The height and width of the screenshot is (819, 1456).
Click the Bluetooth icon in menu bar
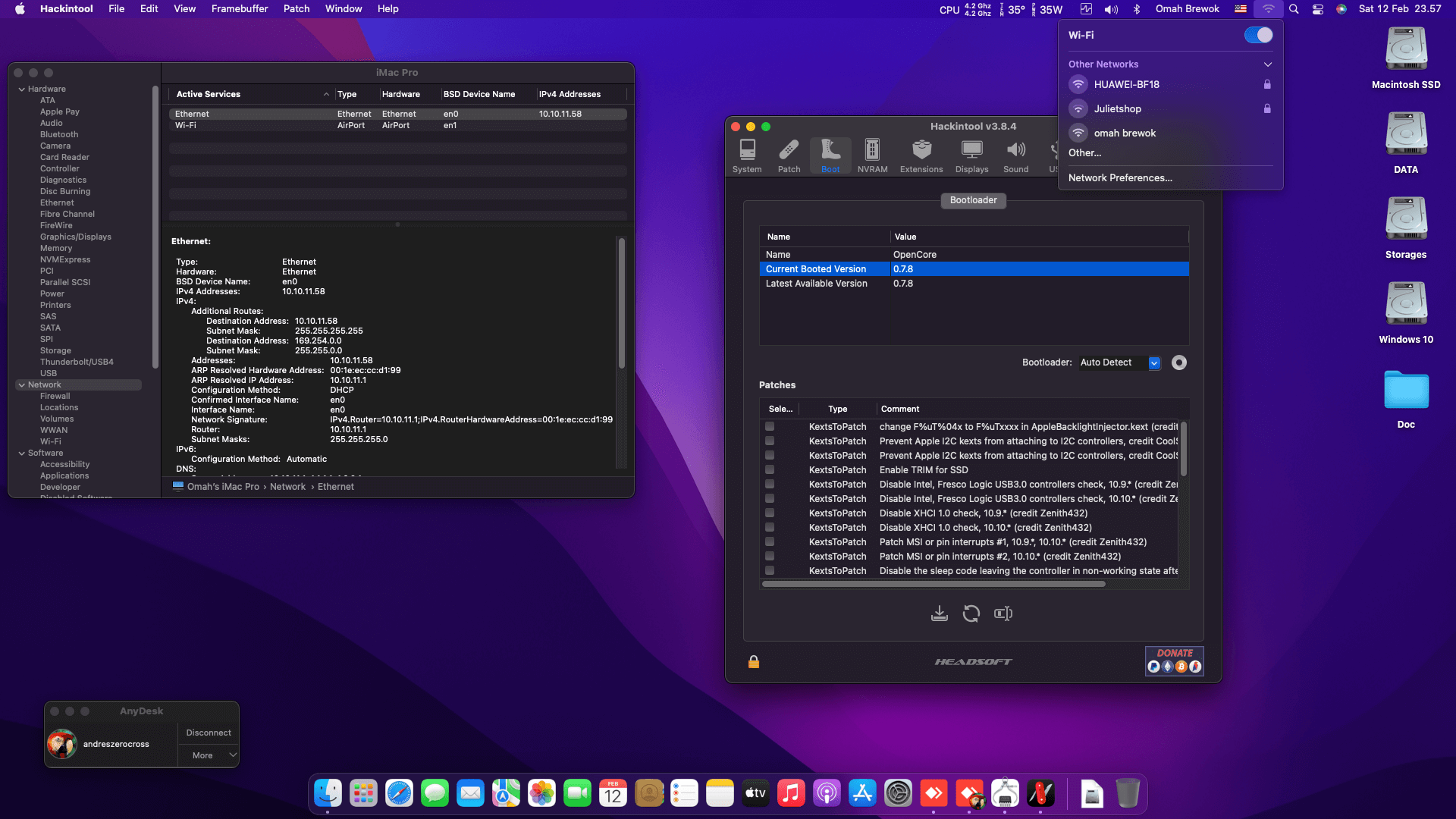click(1136, 9)
